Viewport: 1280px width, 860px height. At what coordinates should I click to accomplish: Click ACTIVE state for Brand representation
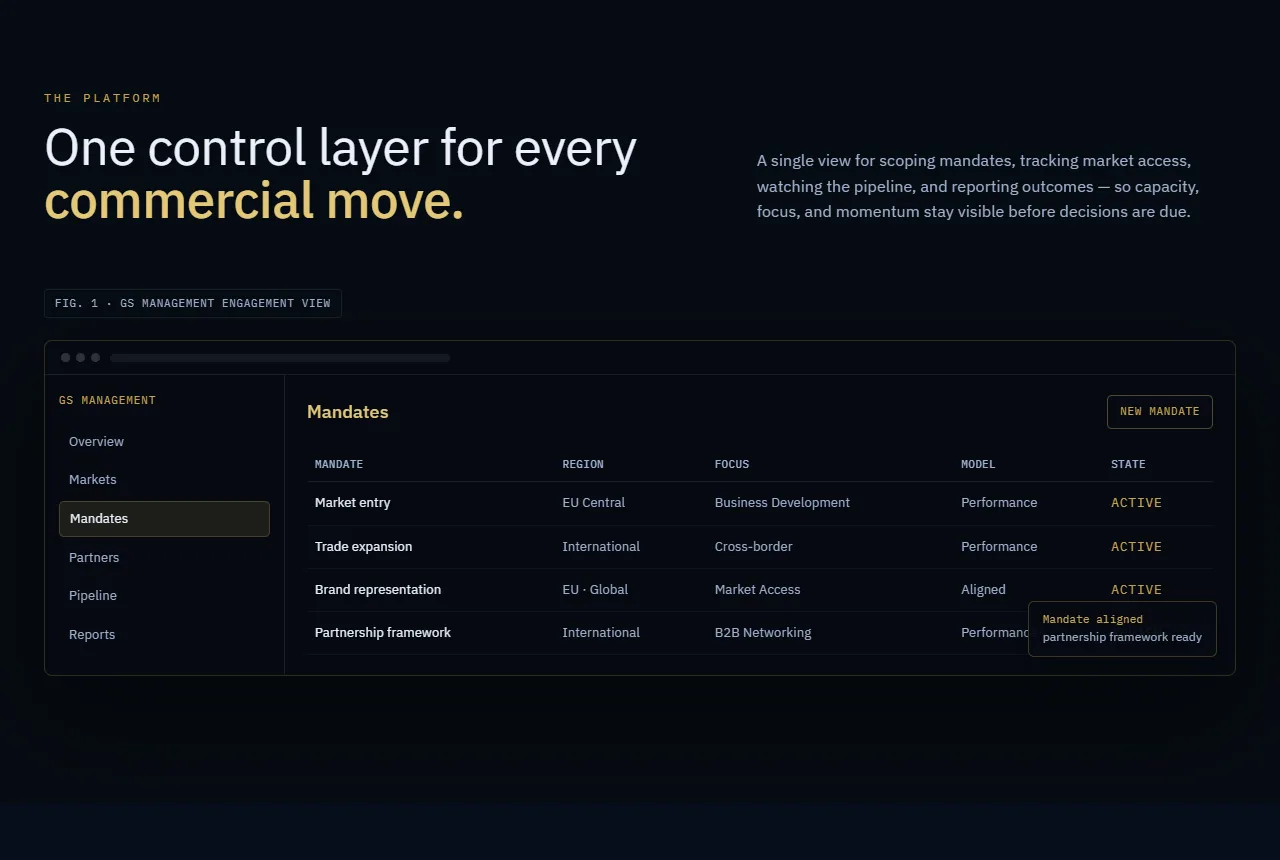point(1136,590)
